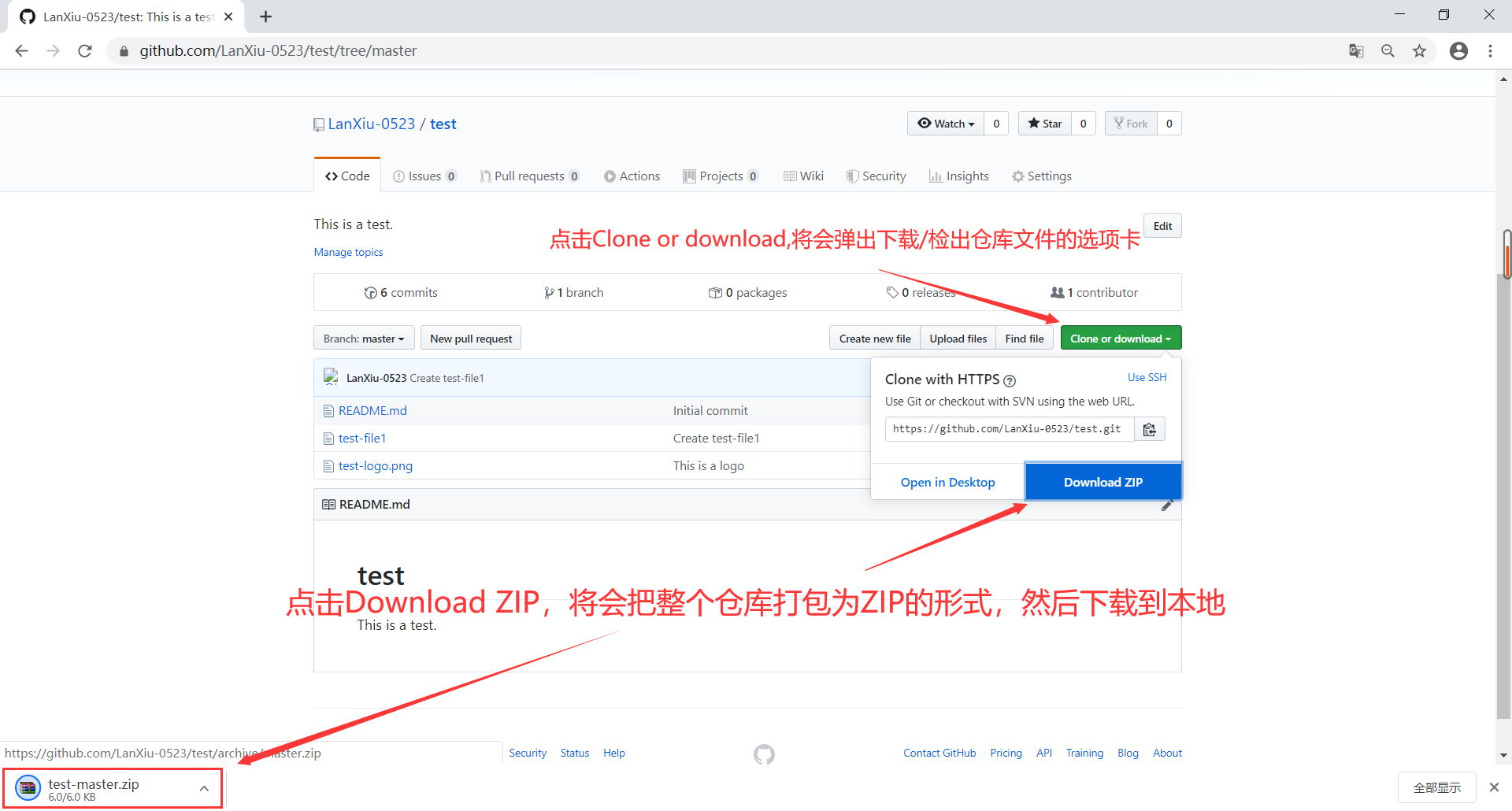Click the Download ZIP button

point(1102,481)
